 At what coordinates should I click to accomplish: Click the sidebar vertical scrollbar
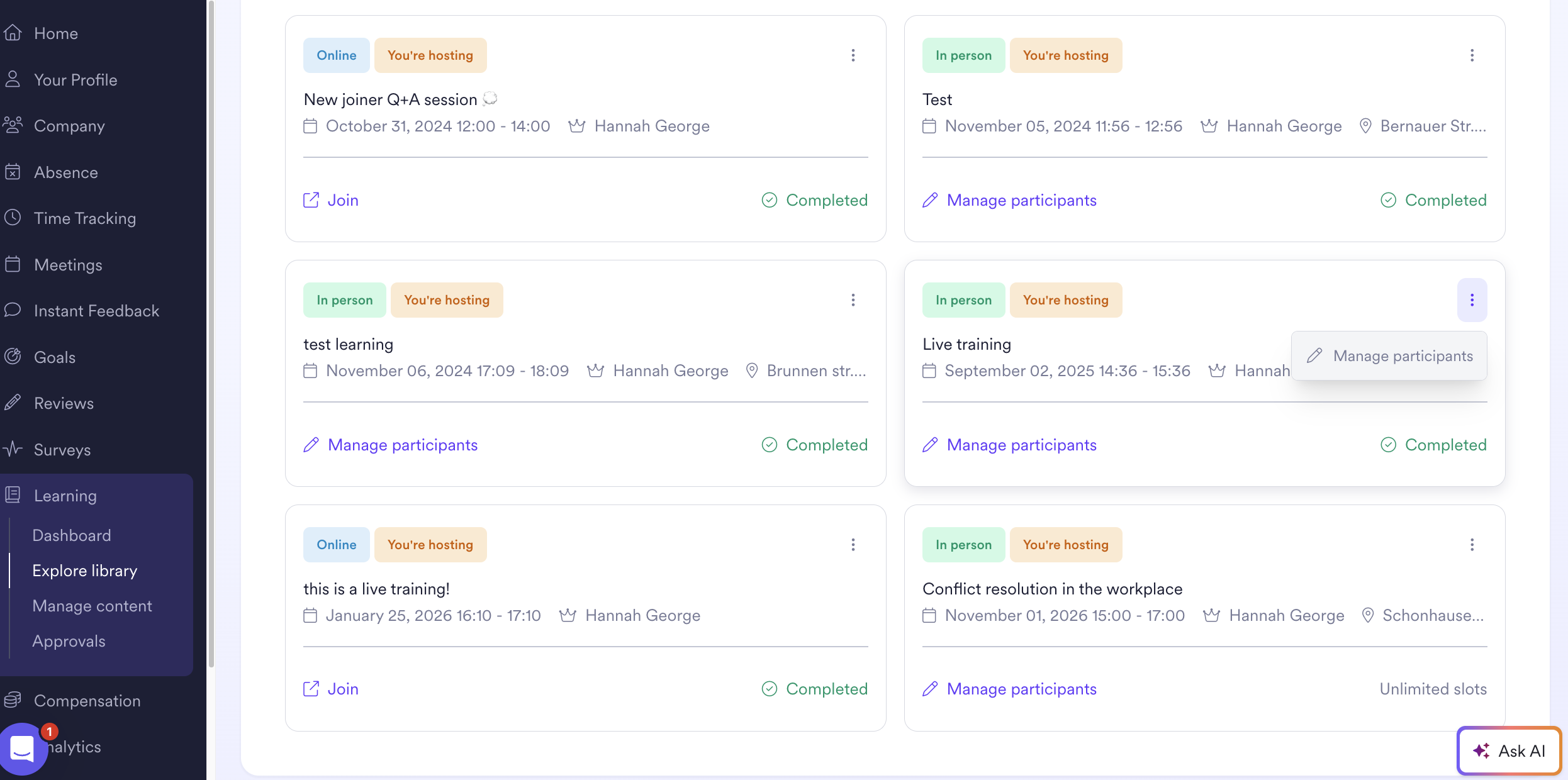tap(211, 333)
